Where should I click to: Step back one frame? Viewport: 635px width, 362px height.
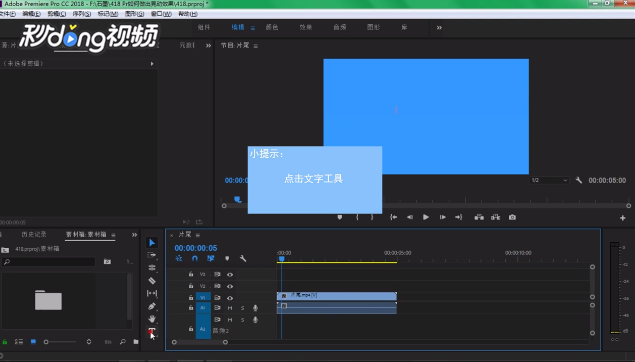point(410,217)
